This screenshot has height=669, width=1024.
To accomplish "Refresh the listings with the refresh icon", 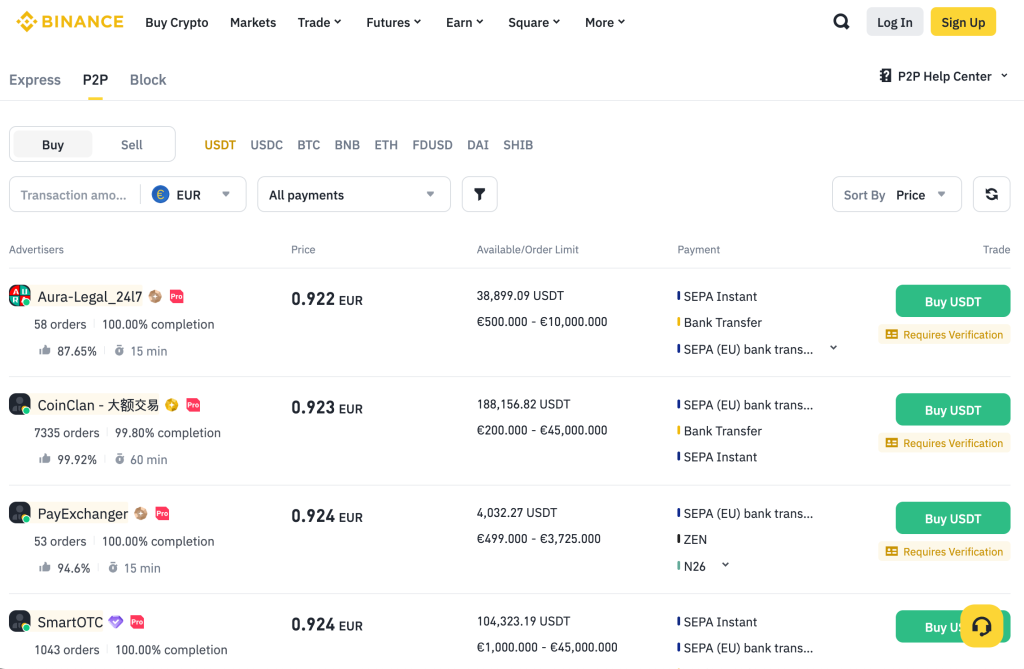I will [991, 195].
